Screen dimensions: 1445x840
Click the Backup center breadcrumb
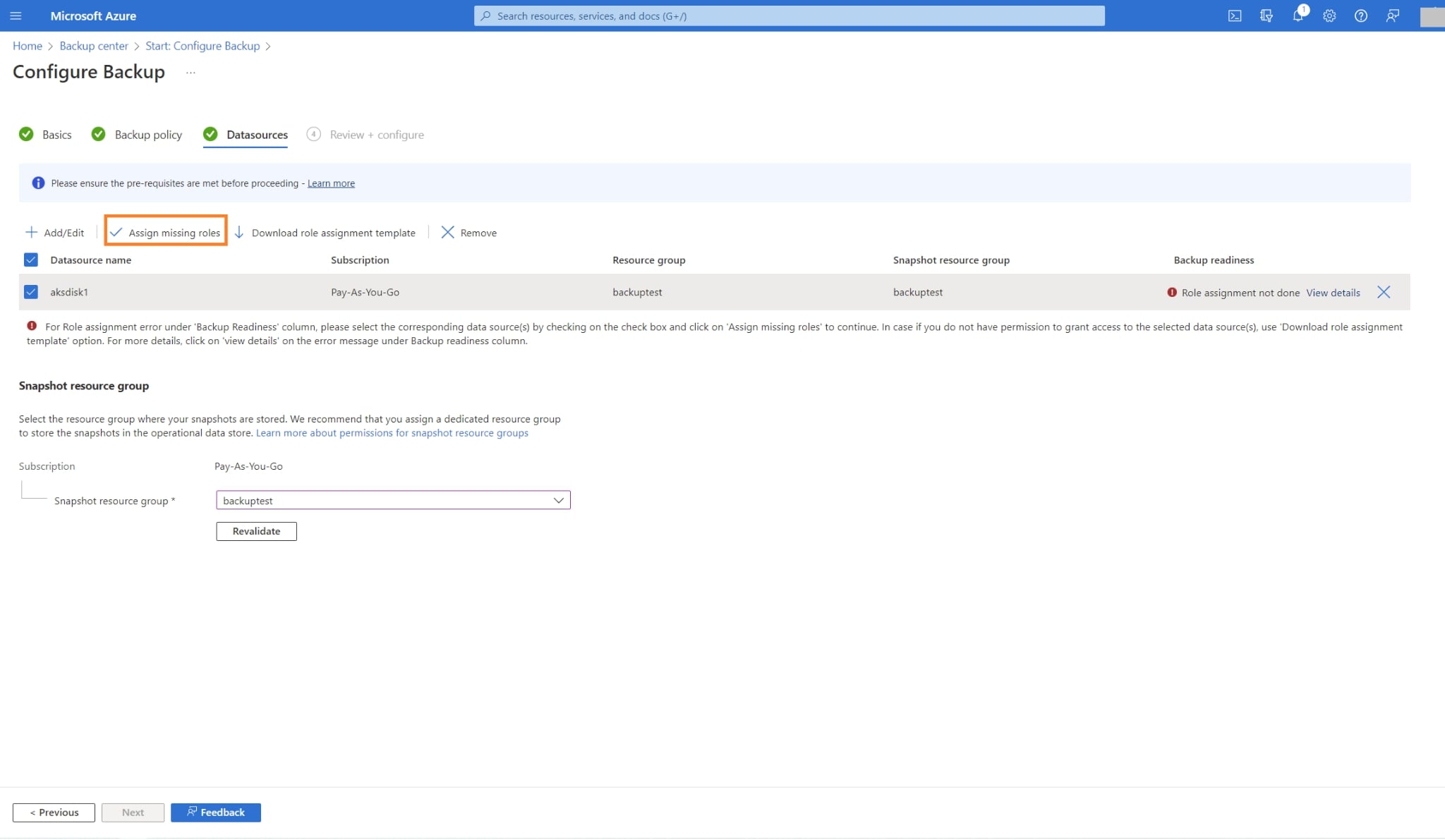(x=94, y=46)
